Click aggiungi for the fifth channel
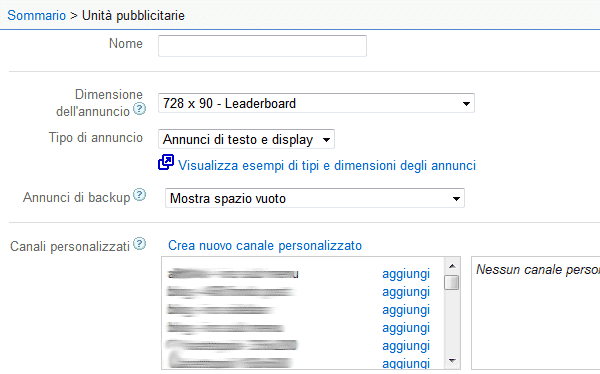Viewport: 600px width, 374px height. pos(406,346)
